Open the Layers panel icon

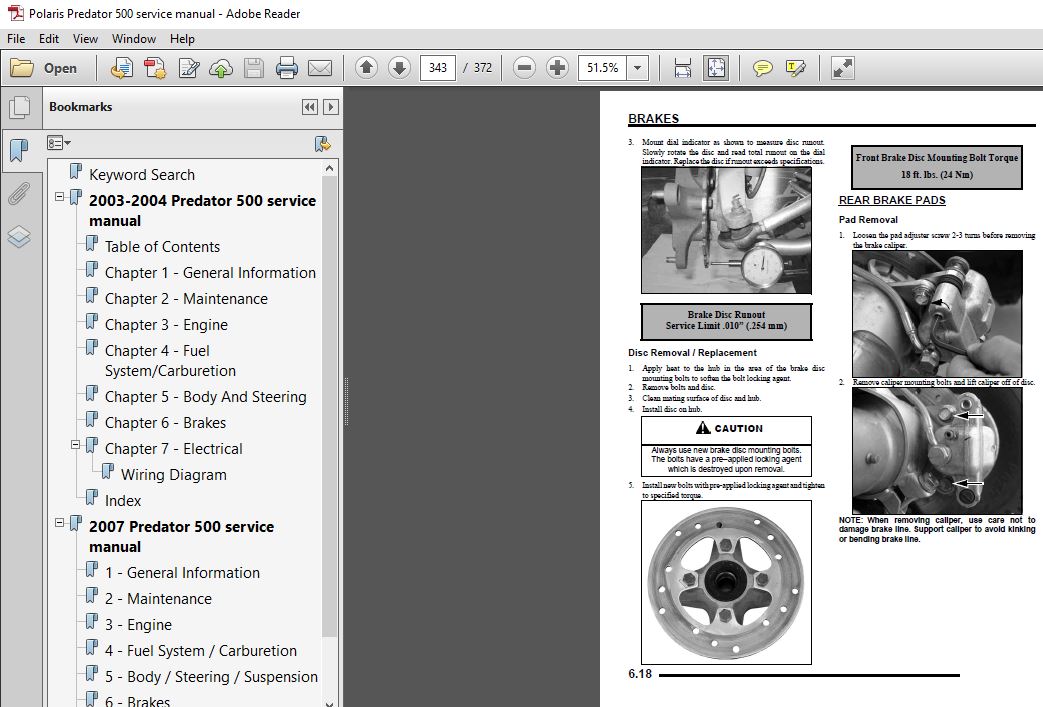pyautogui.click(x=19, y=237)
